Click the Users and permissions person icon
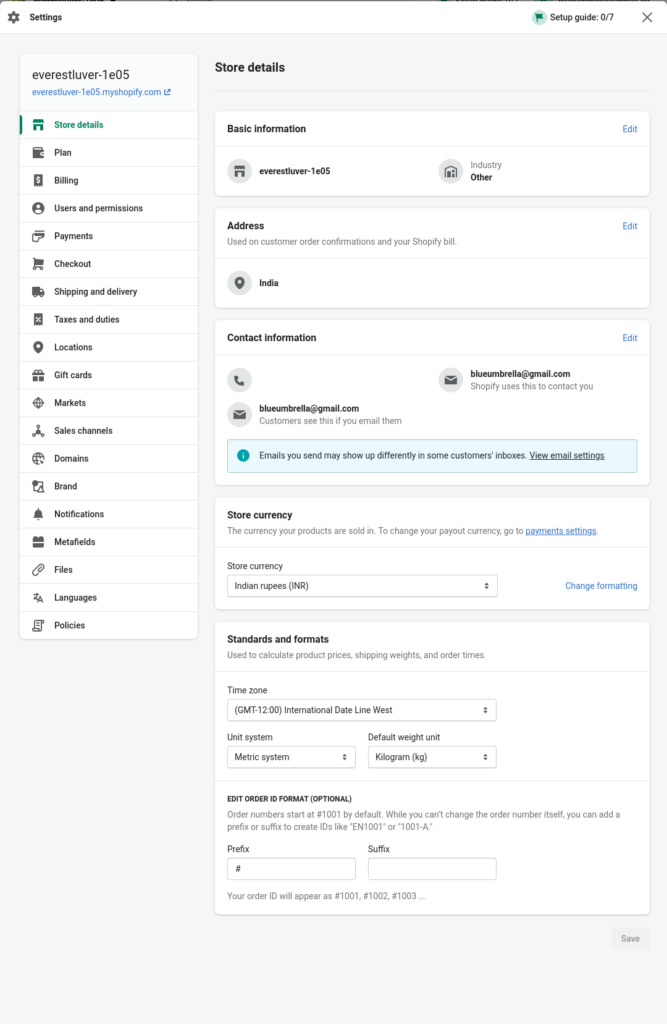 click(39, 208)
